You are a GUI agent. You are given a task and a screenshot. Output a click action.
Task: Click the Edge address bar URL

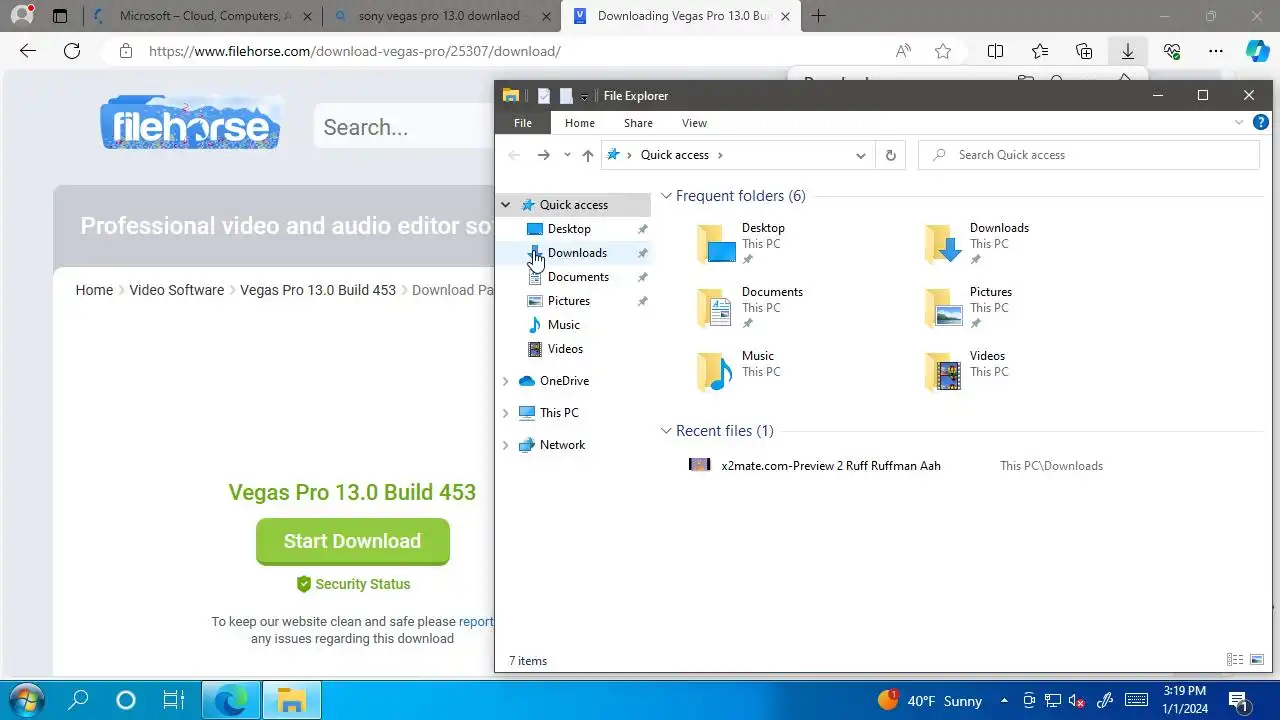(x=355, y=51)
